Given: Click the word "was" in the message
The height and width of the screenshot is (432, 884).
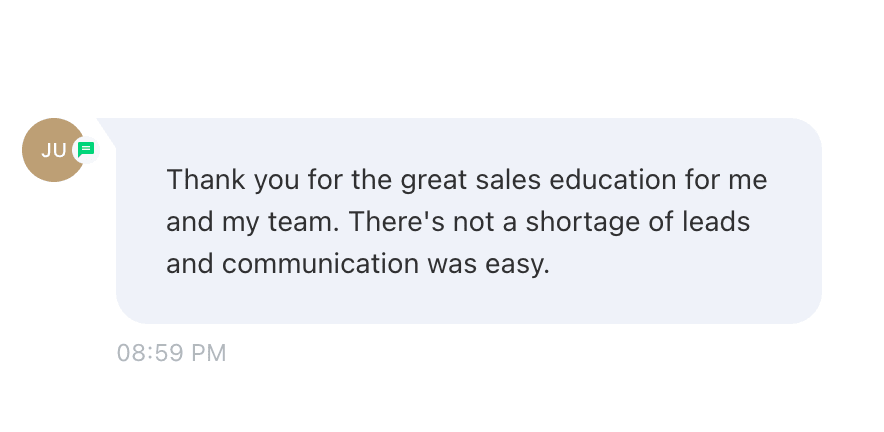Looking at the screenshot, I should point(450,265).
